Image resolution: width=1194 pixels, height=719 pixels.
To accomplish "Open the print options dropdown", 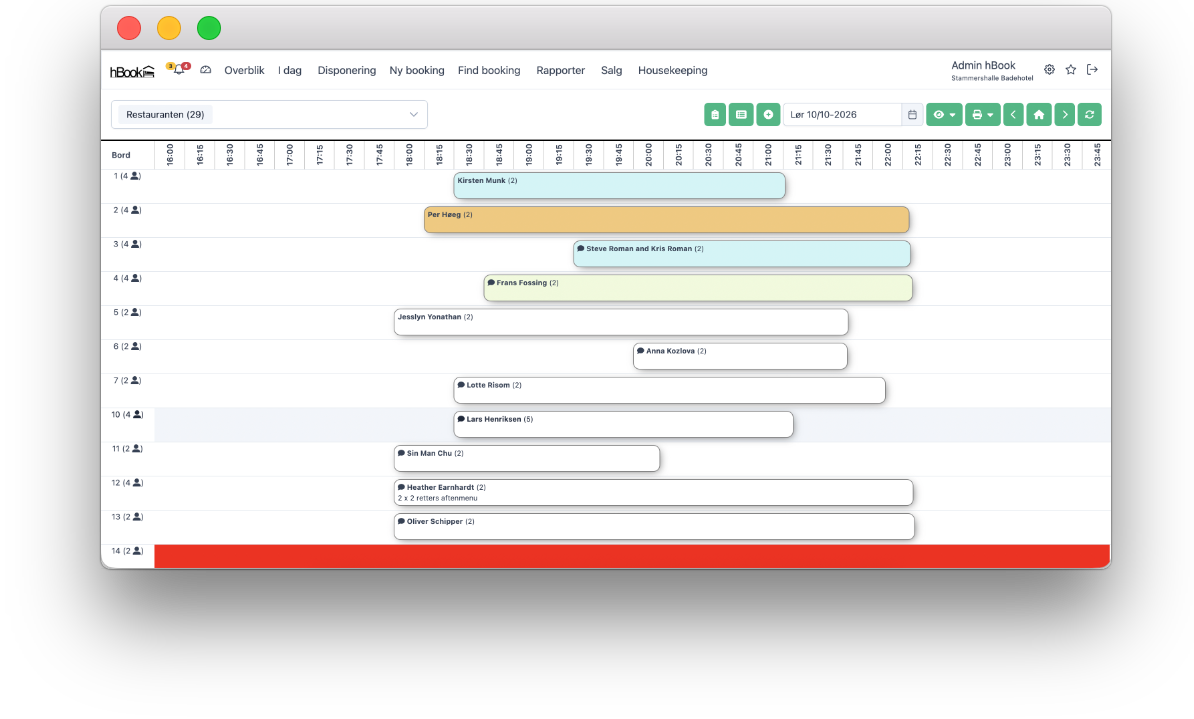I will tap(983, 115).
